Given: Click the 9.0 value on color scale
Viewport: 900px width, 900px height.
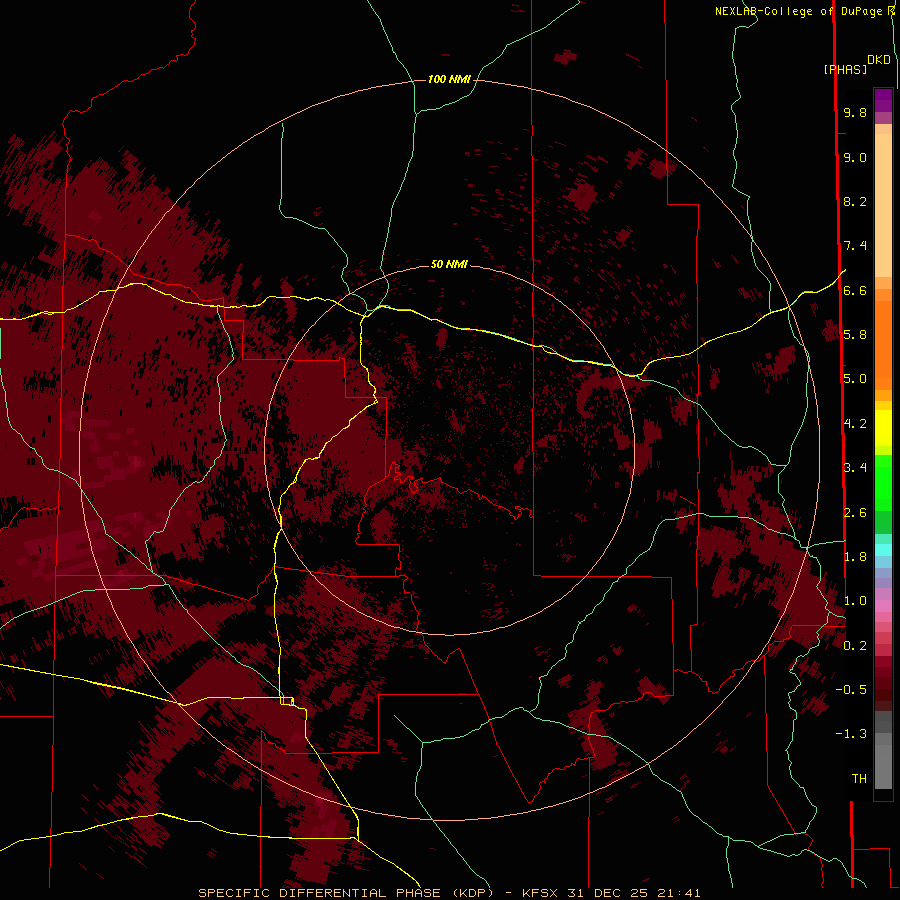Looking at the screenshot, I should [855, 157].
